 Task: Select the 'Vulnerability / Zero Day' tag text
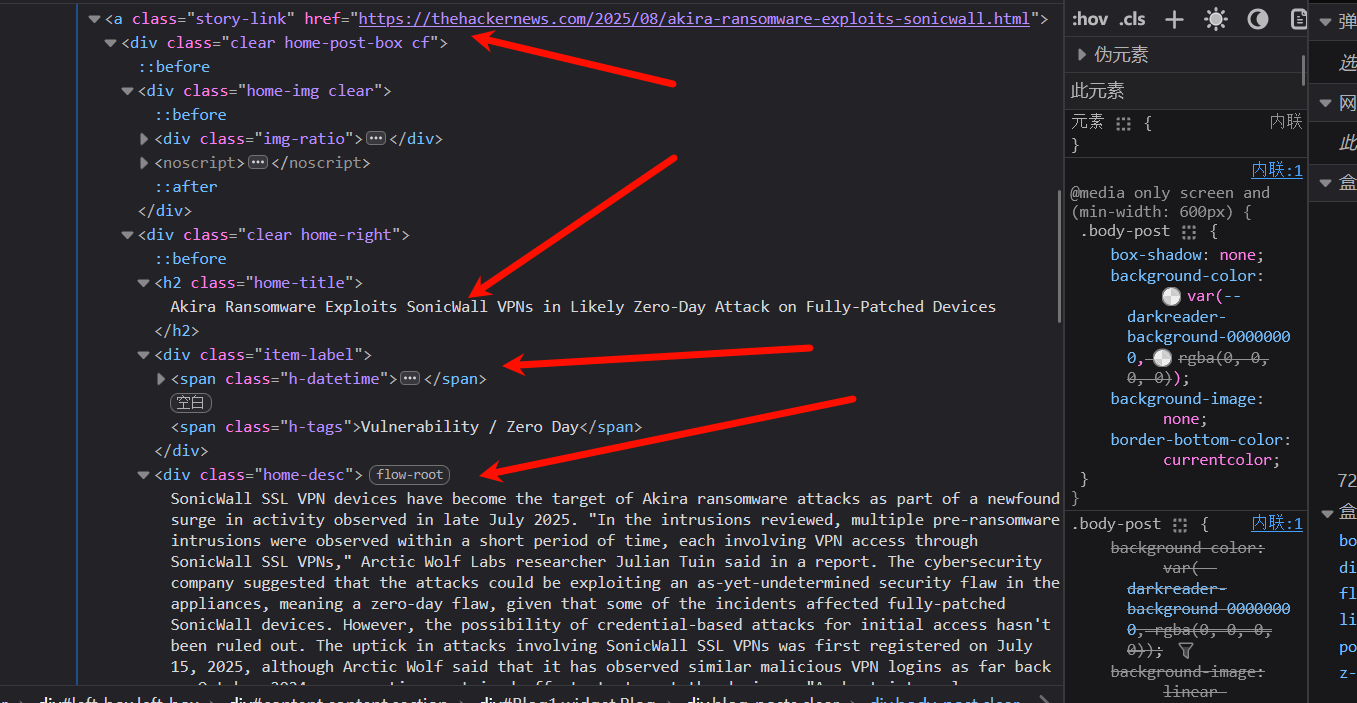coord(470,427)
